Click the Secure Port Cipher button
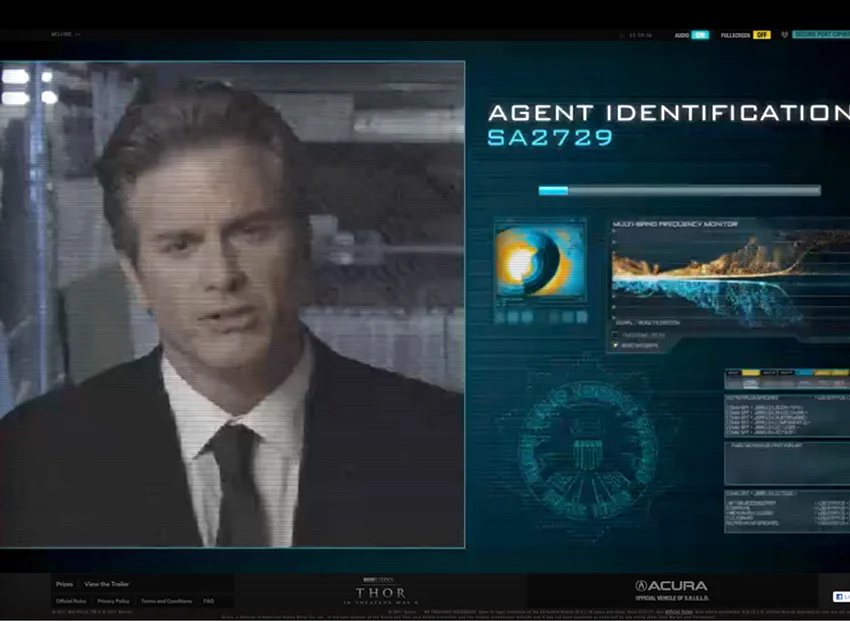850x621 pixels. (821, 35)
